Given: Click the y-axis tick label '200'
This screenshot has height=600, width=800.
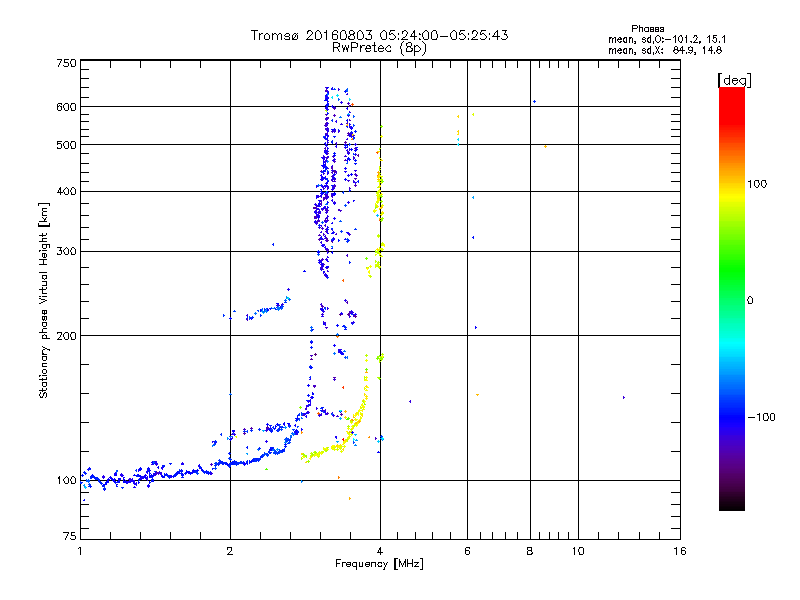Looking at the screenshot, I should pos(67,336).
